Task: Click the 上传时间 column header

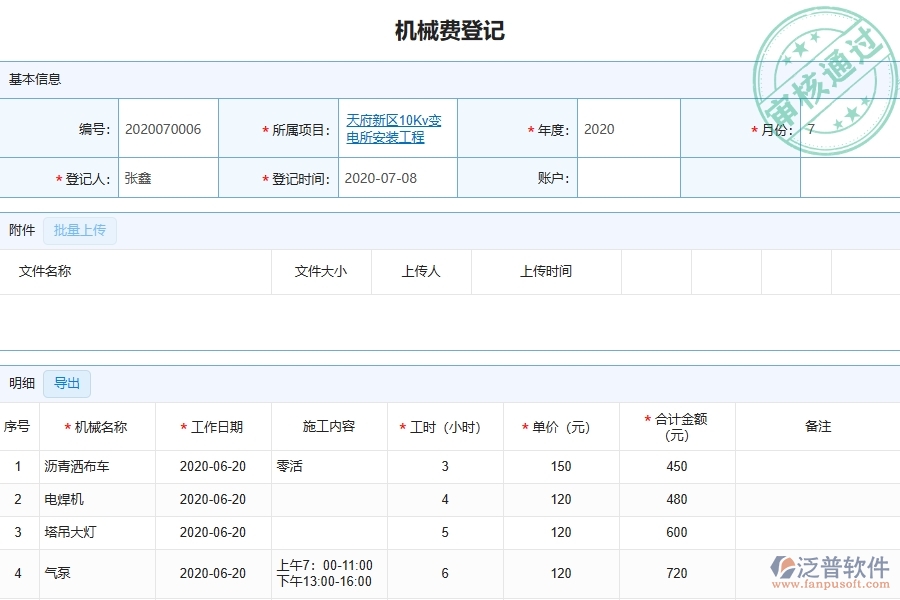Action: (x=546, y=271)
